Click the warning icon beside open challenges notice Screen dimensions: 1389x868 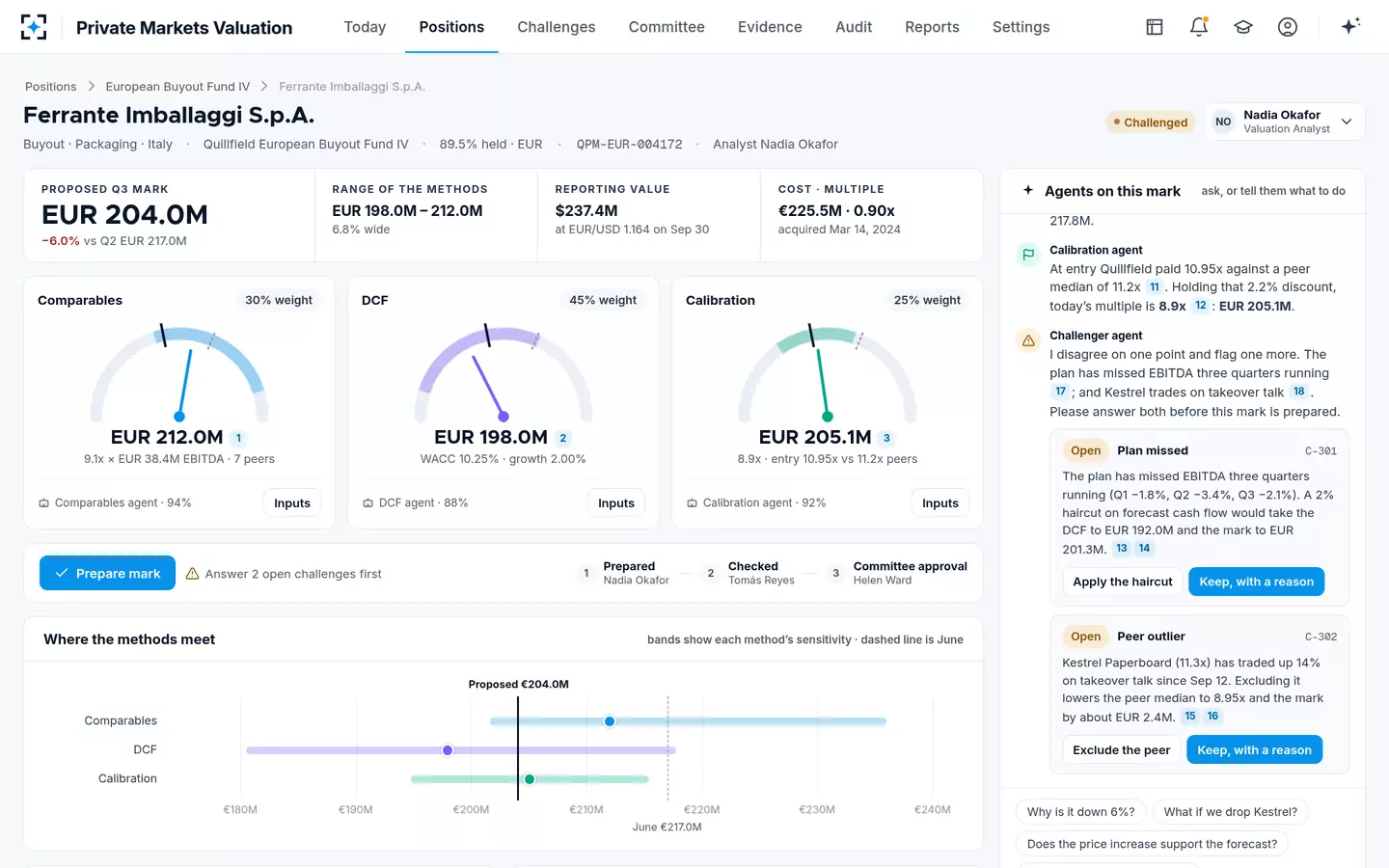[x=192, y=574]
